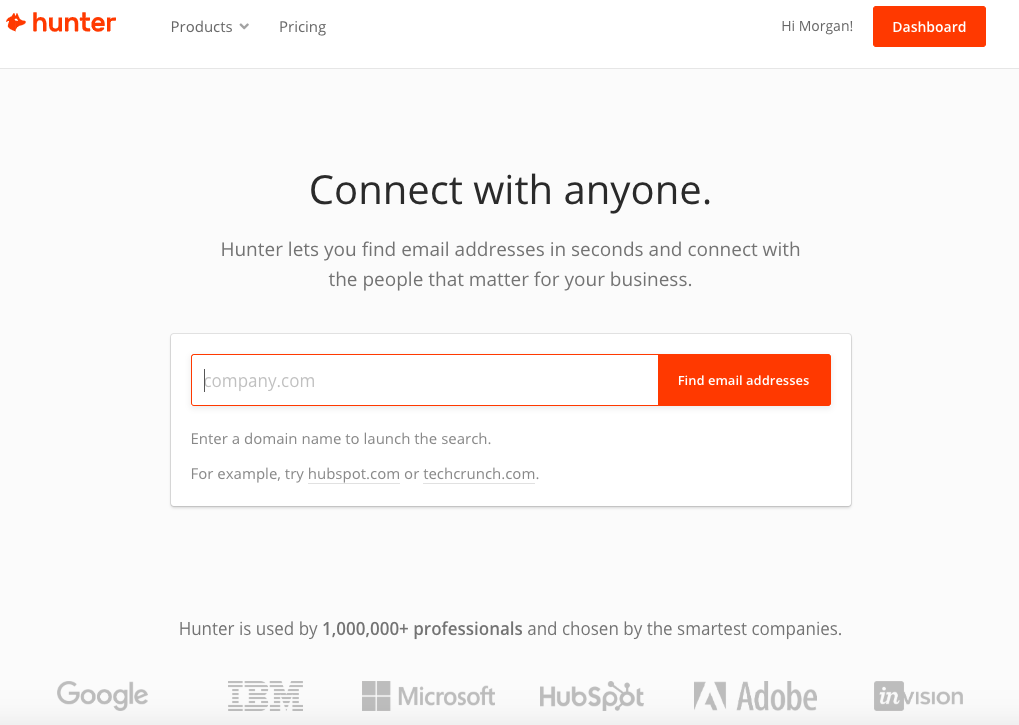Try the techcrunch.com example link
Viewport: 1019px width, 725px height.
(x=479, y=474)
